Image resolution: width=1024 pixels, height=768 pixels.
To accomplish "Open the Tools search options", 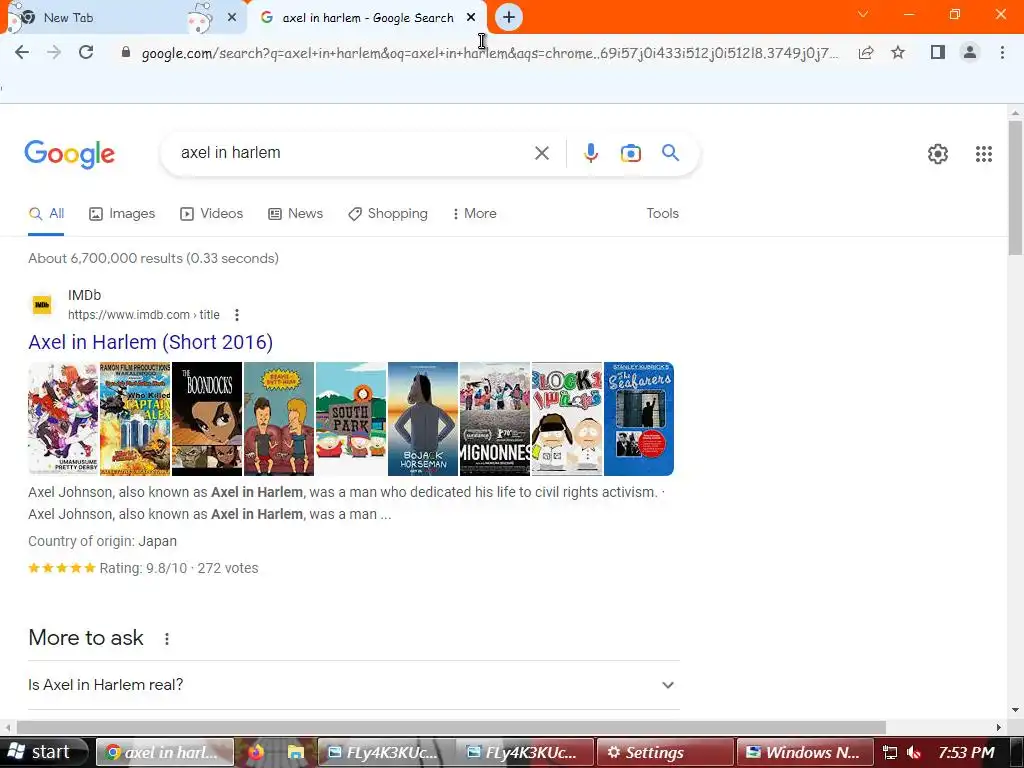I will [662, 214].
